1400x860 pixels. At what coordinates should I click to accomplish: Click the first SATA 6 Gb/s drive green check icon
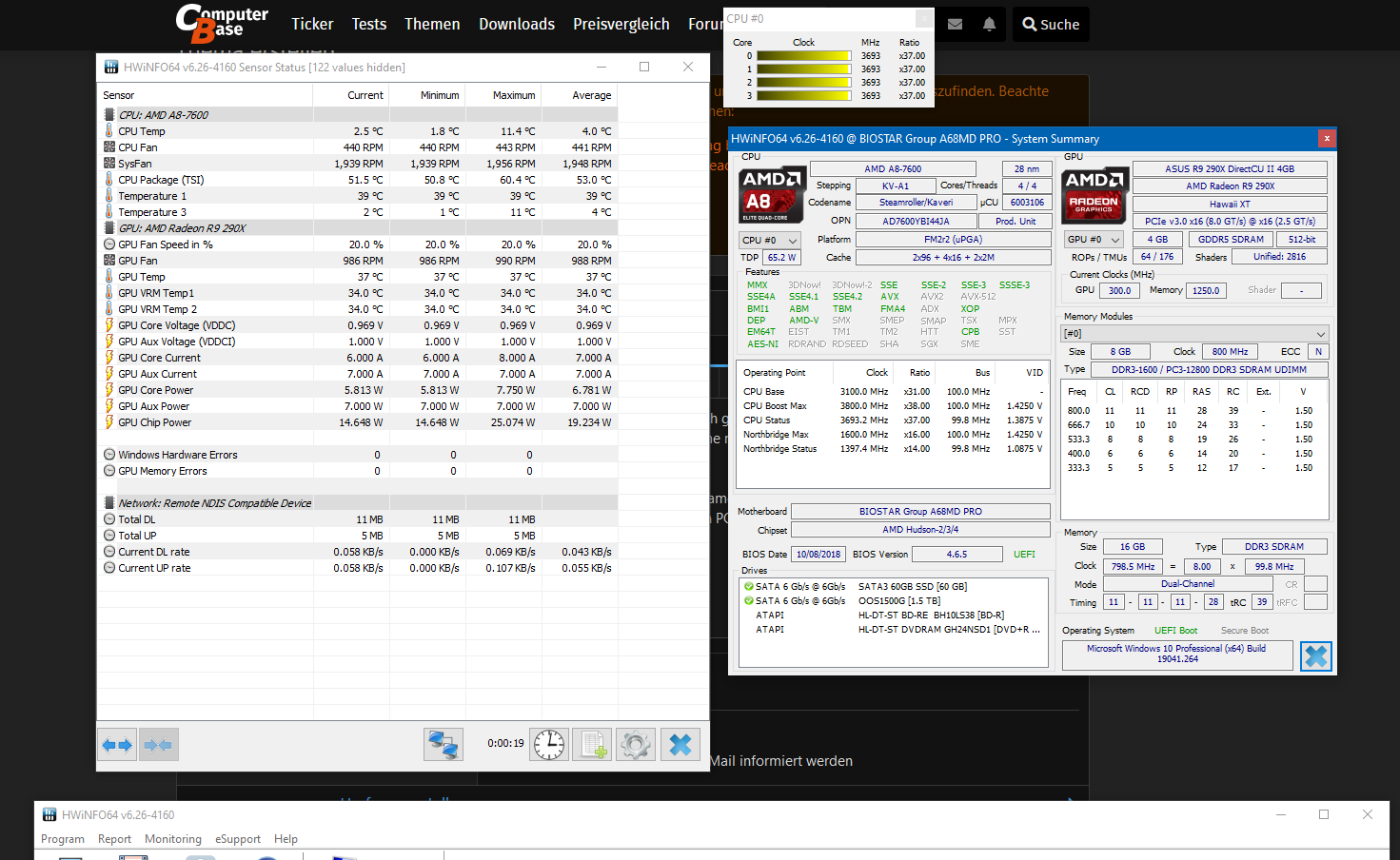748,587
